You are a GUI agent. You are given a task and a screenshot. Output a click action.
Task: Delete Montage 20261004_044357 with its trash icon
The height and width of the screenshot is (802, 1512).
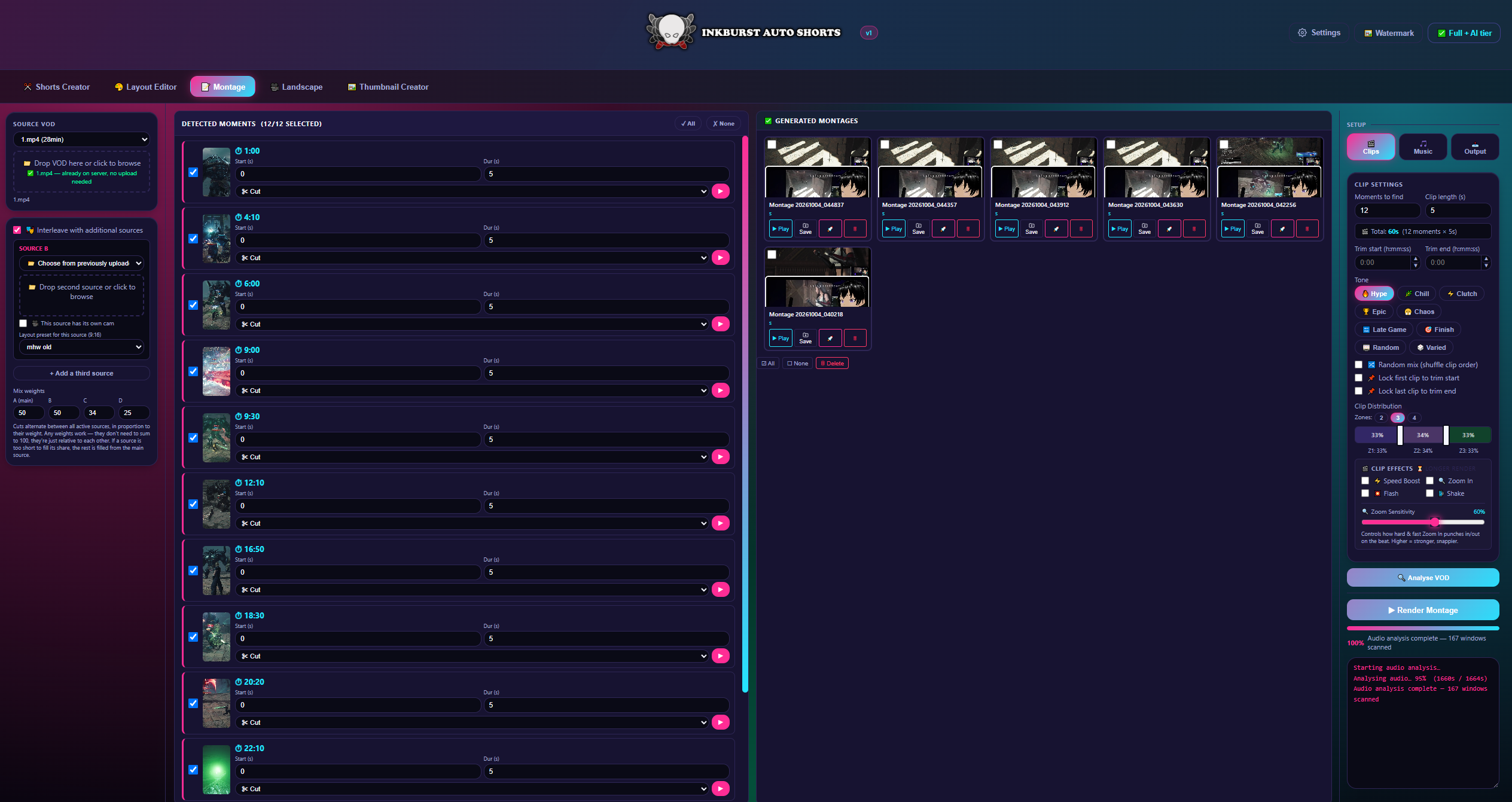click(x=968, y=229)
